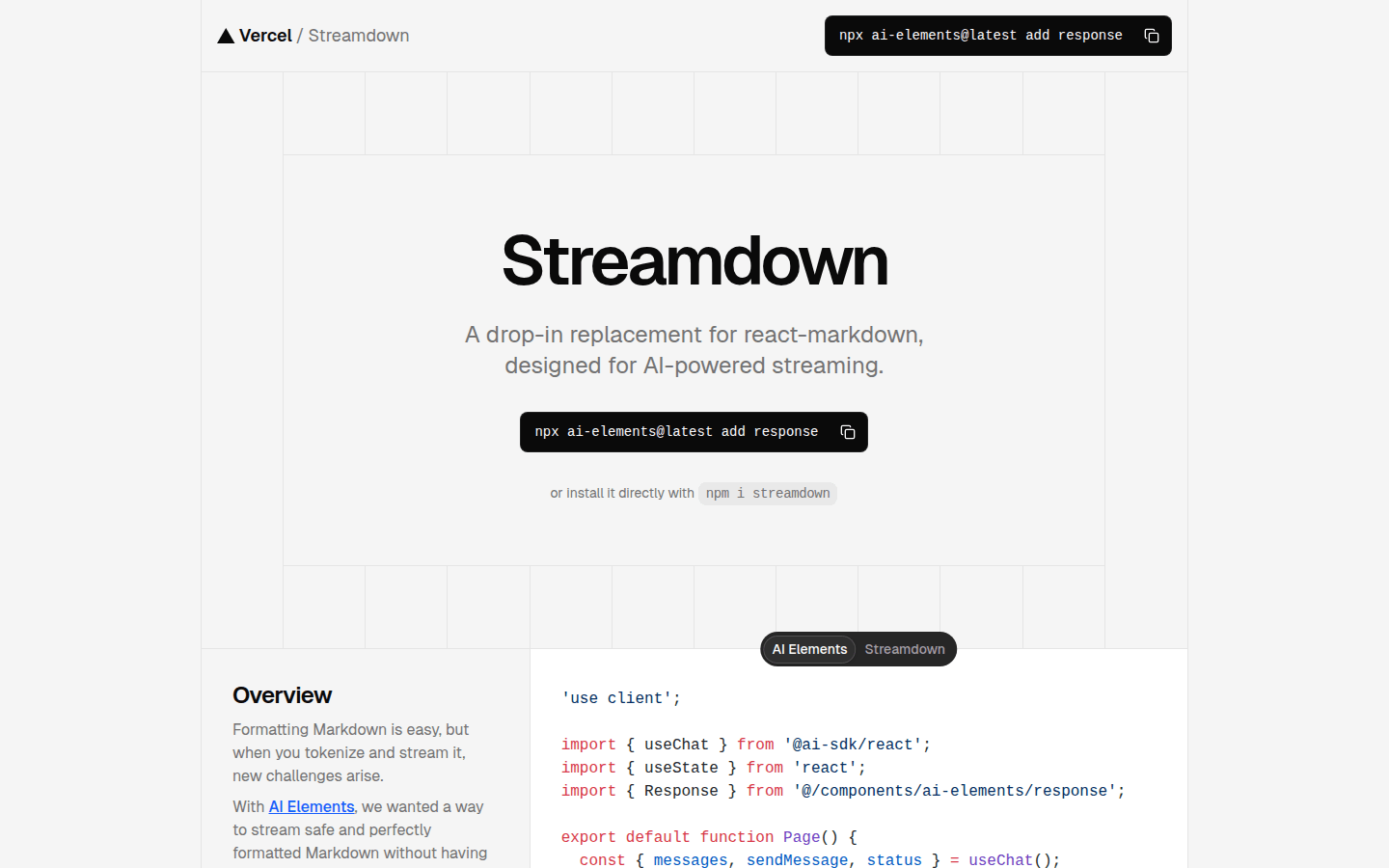Click the useChat() call in code
Viewport: 1389px width, 868px height.
[x=1013, y=859]
